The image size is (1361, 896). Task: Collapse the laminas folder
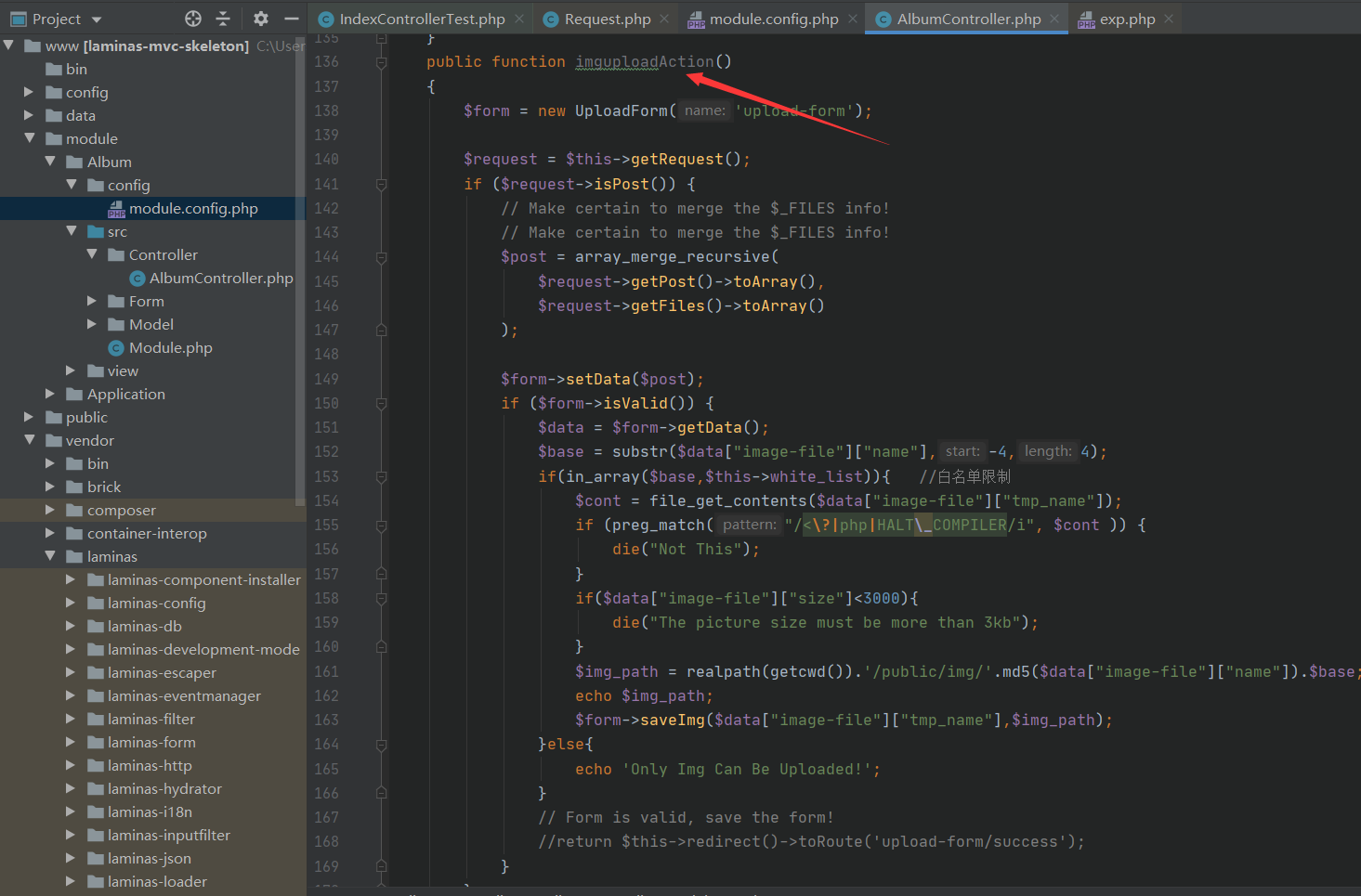pyautogui.click(x=50, y=555)
